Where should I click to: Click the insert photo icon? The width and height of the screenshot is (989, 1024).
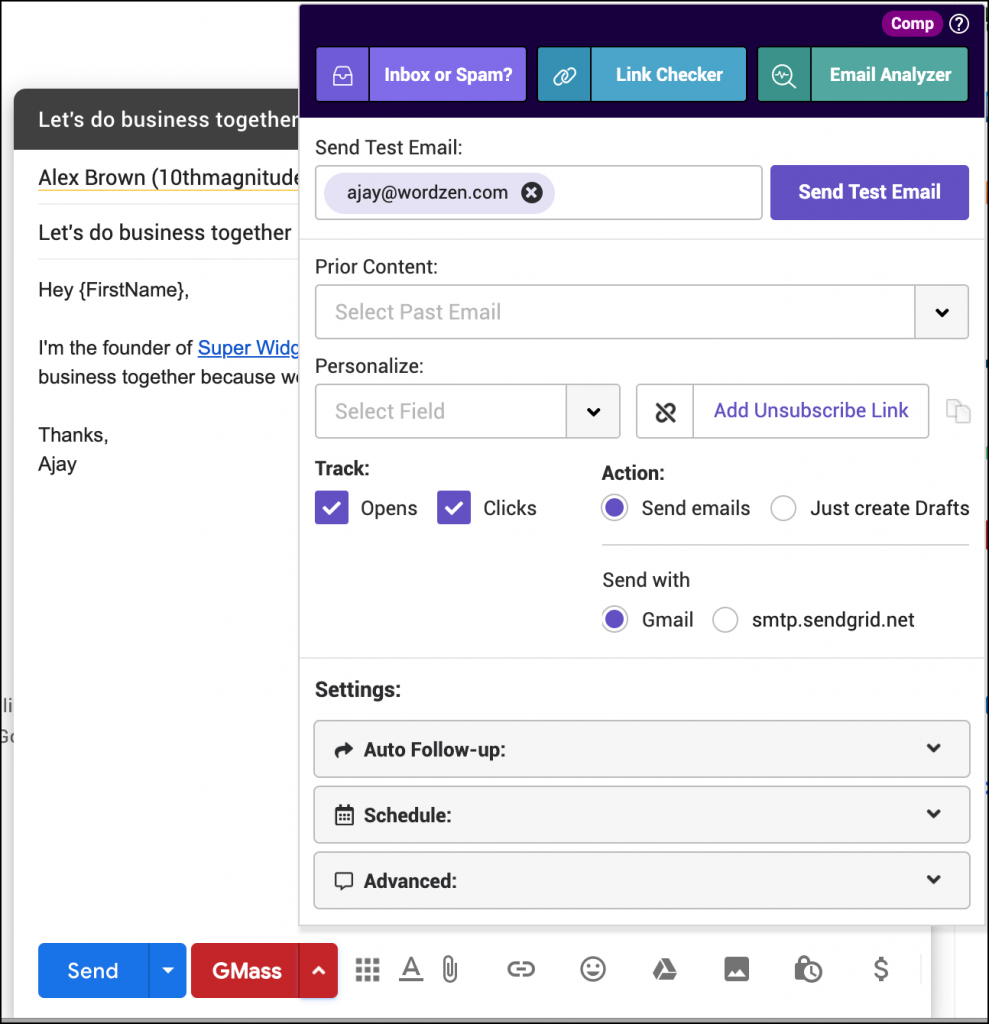point(736,969)
